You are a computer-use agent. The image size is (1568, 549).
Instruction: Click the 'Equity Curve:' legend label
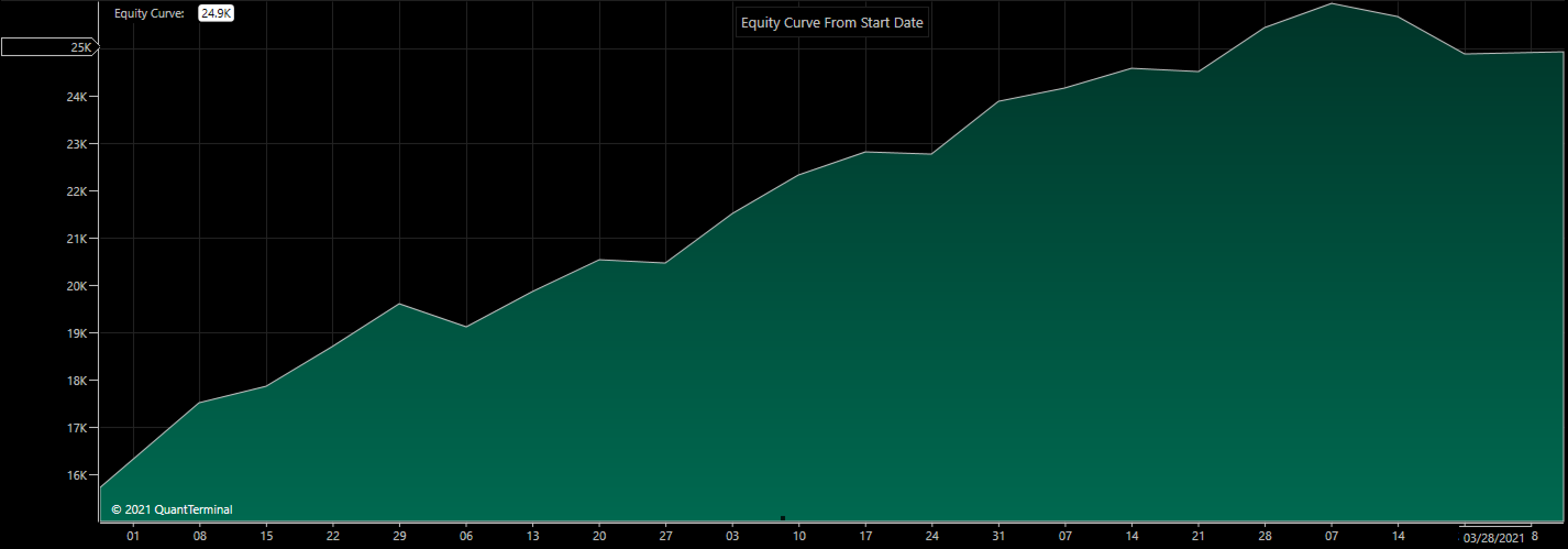point(149,13)
